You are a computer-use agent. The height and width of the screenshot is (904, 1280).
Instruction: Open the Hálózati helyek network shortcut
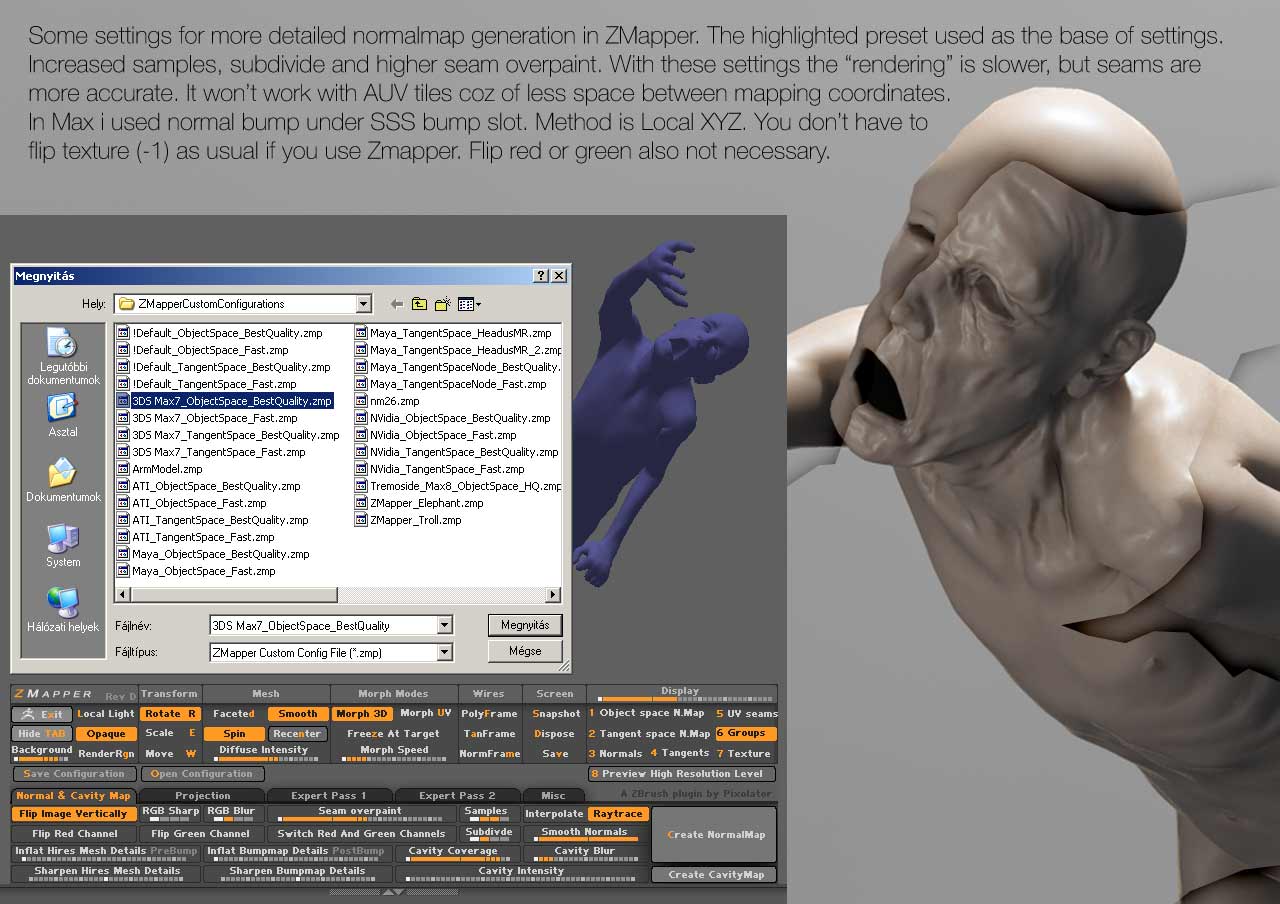click(x=63, y=610)
